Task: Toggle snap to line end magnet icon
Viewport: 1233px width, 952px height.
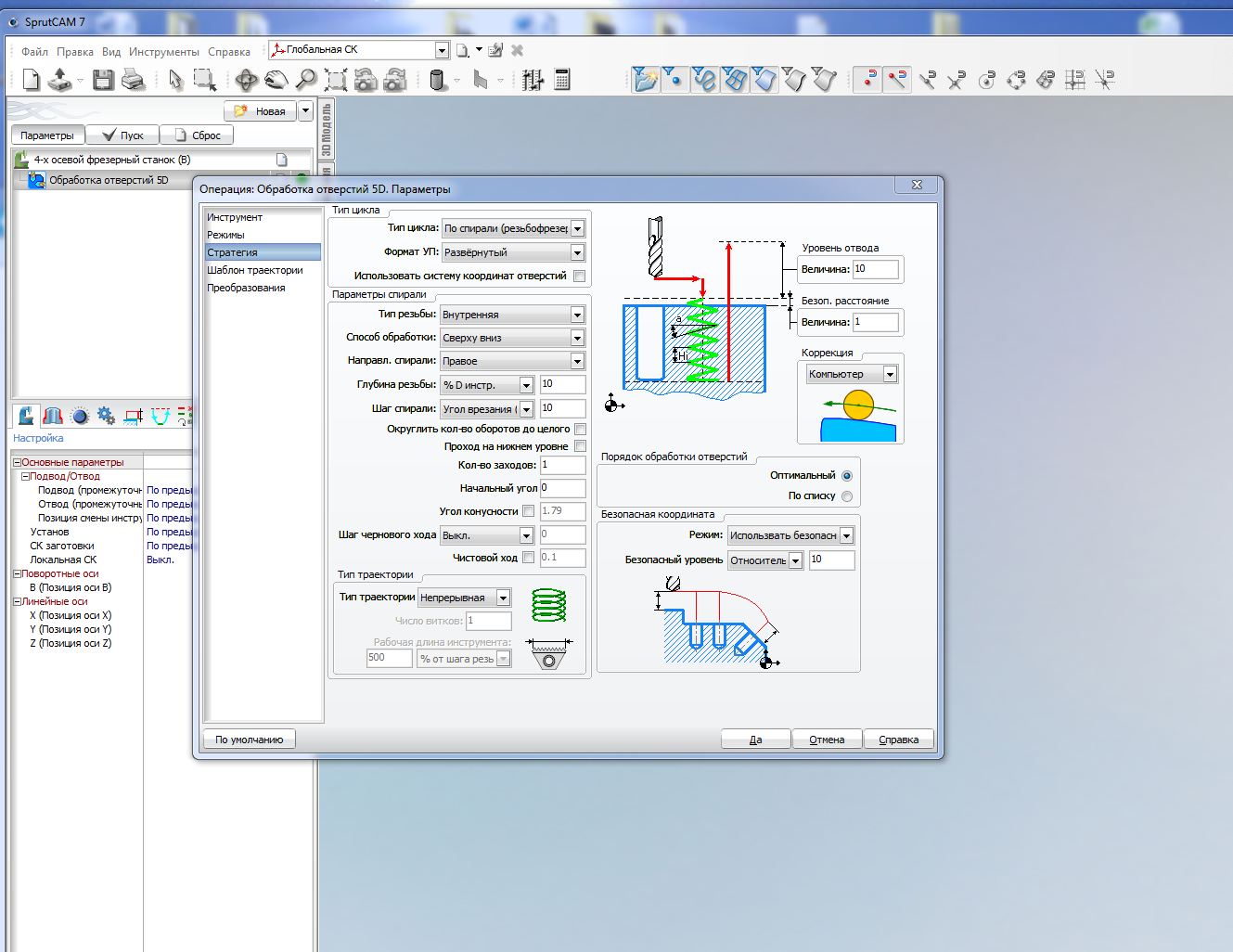Action: pyautogui.click(x=897, y=81)
